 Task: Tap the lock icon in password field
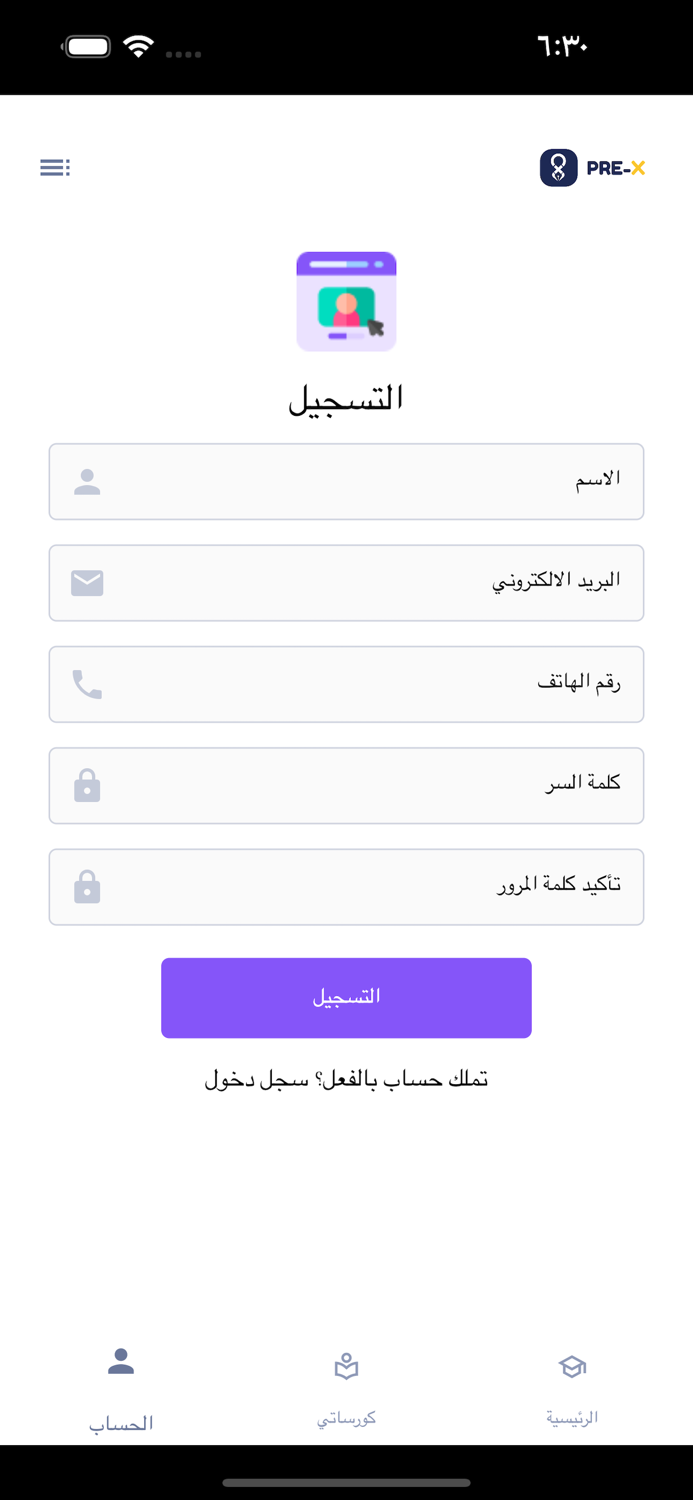87,786
